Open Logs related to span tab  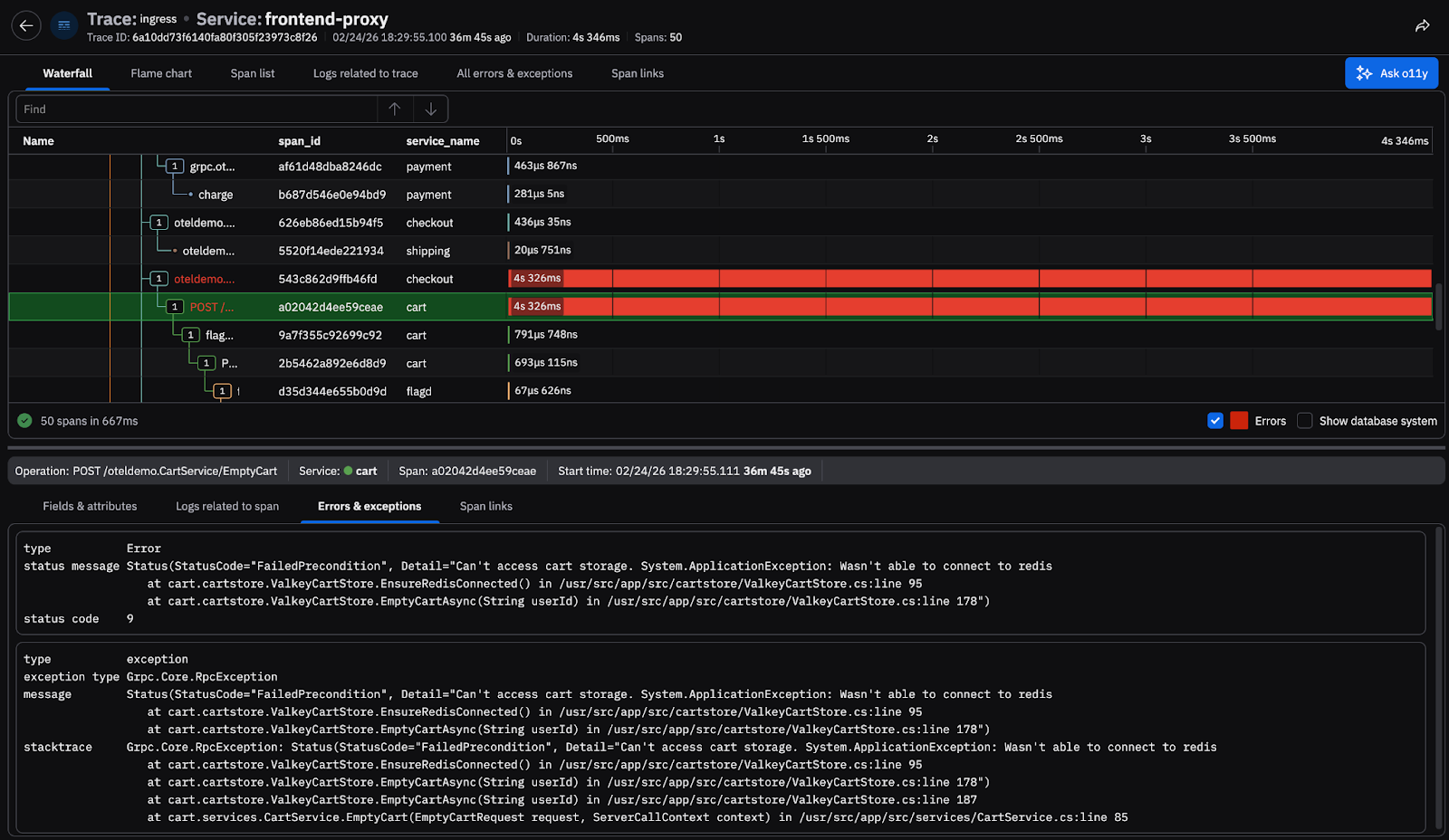227,506
